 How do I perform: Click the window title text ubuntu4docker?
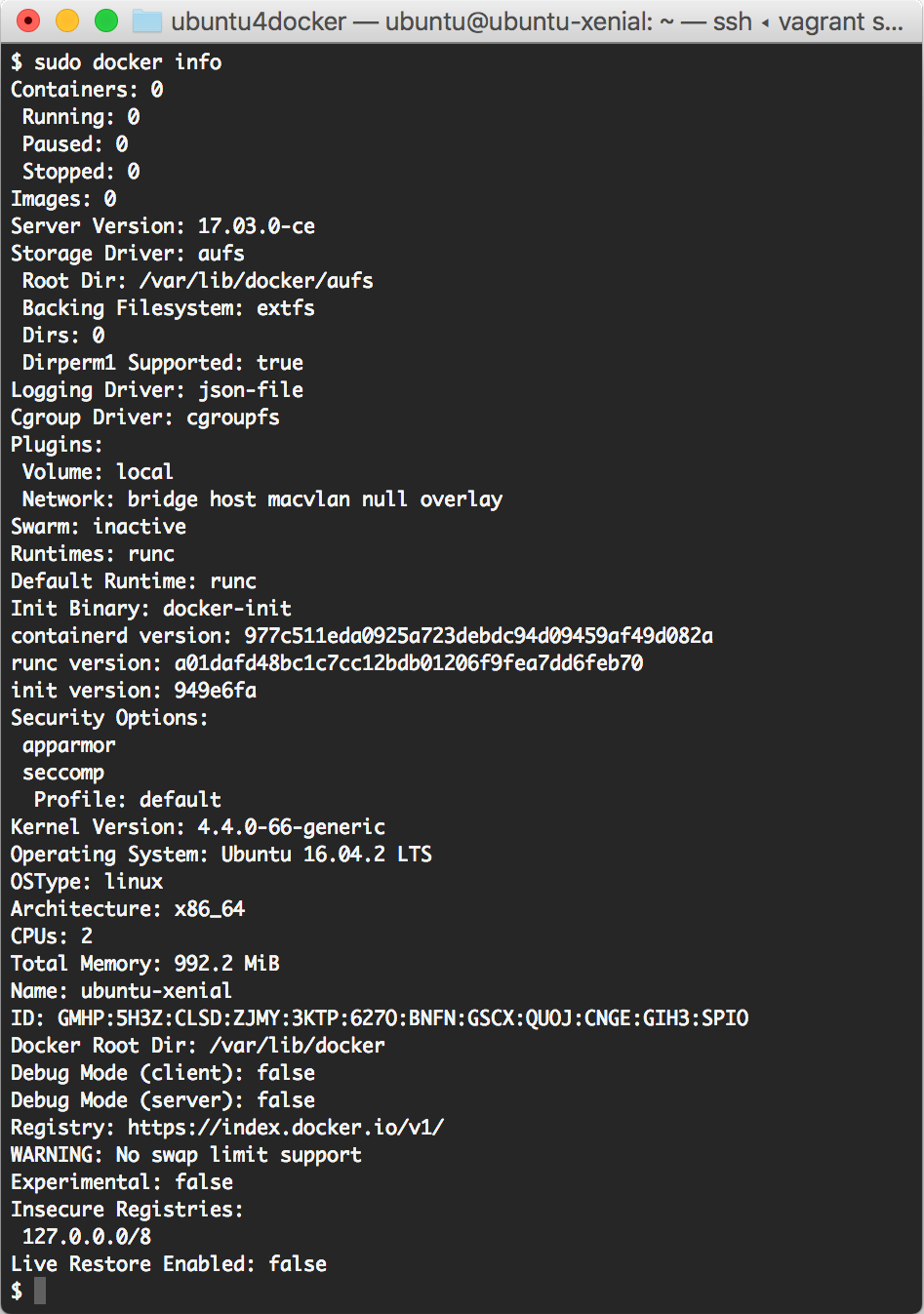(x=259, y=21)
